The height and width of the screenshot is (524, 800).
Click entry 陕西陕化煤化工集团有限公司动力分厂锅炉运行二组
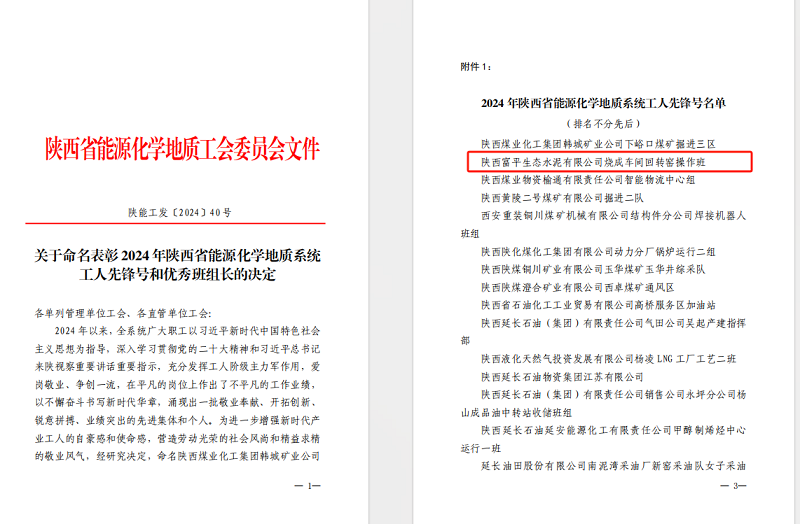[x=598, y=252]
